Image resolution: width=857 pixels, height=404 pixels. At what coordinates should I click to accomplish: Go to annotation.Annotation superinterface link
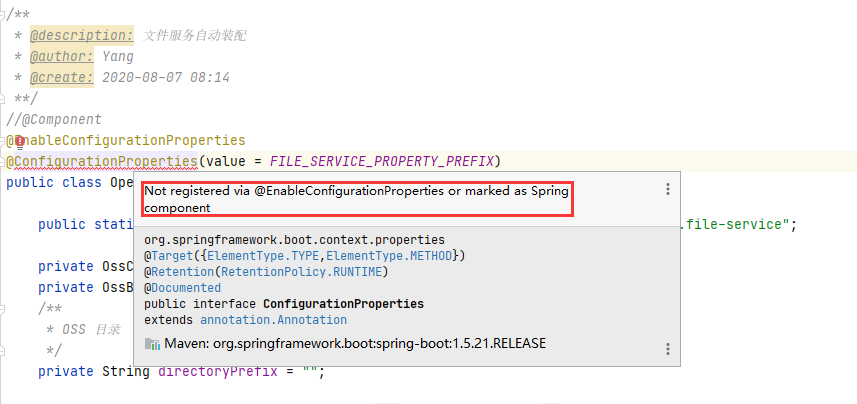tap(273, 320)
